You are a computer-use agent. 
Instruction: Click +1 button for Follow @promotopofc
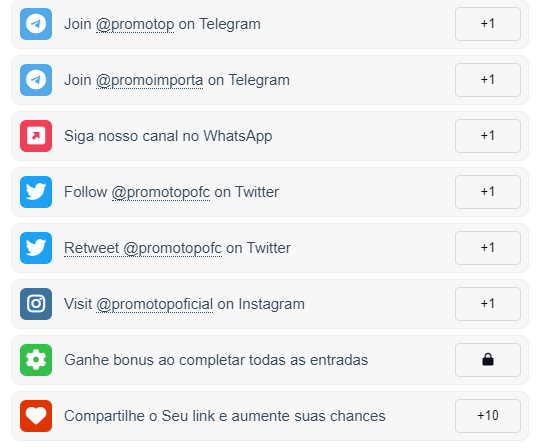[488, 192]
